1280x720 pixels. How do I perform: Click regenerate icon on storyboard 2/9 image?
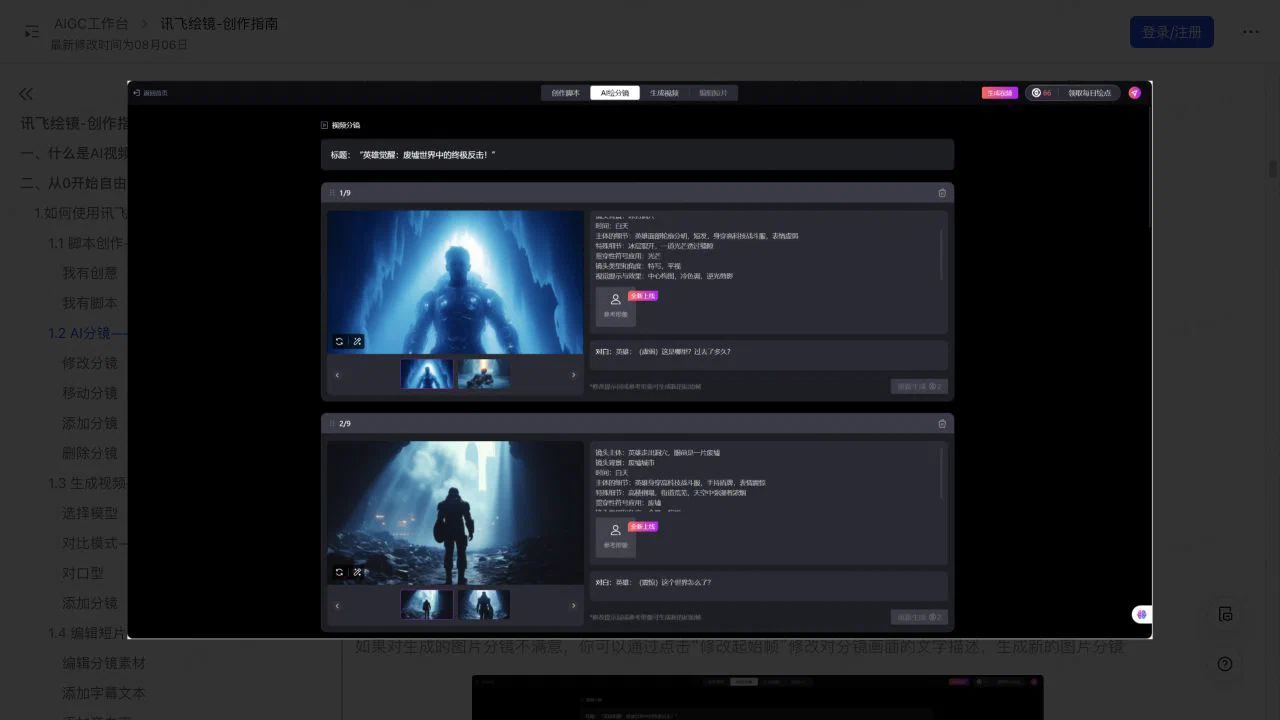pos(339,572)
